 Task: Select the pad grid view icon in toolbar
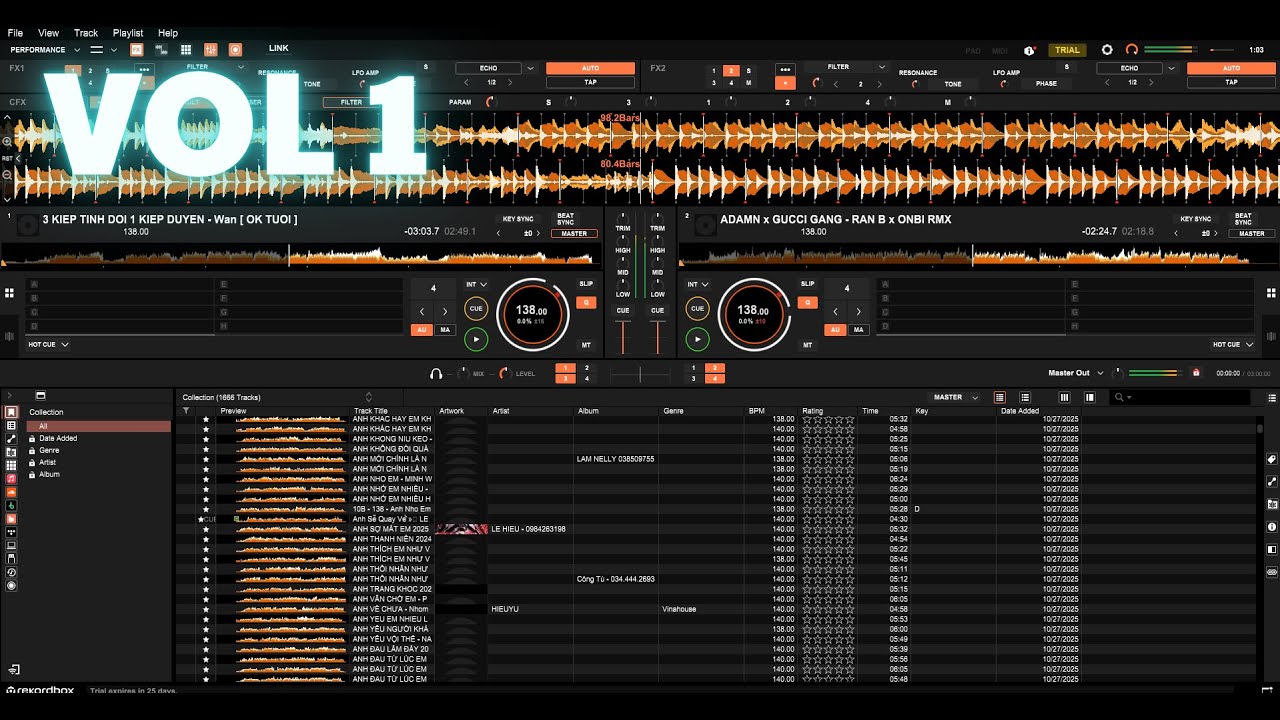[185, 49]
